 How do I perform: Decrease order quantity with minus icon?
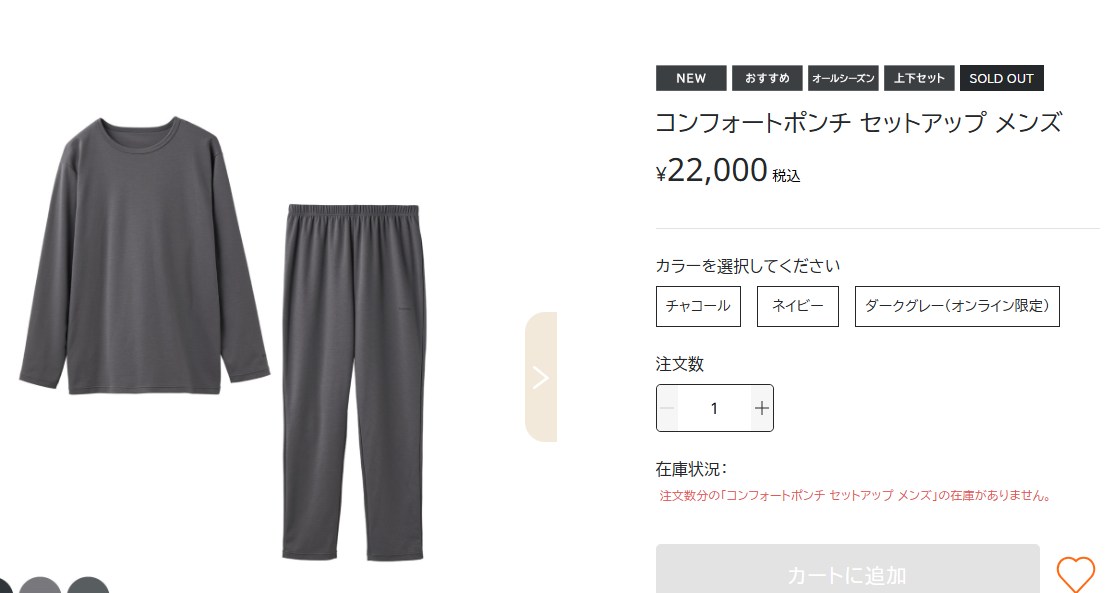point(667,408)
